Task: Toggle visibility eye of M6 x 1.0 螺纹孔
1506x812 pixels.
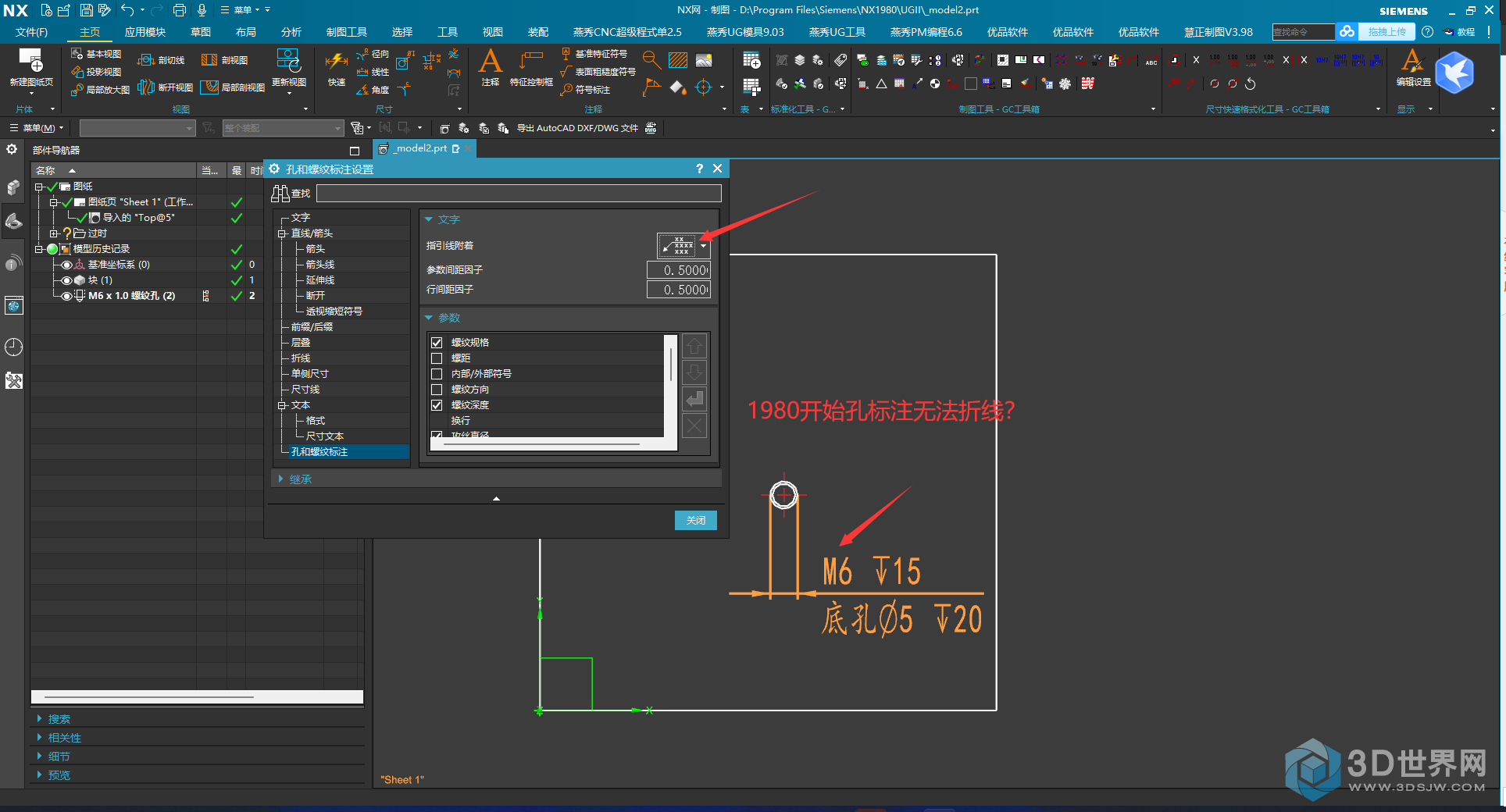Action: pyautogui.click(x=67, y=296)
